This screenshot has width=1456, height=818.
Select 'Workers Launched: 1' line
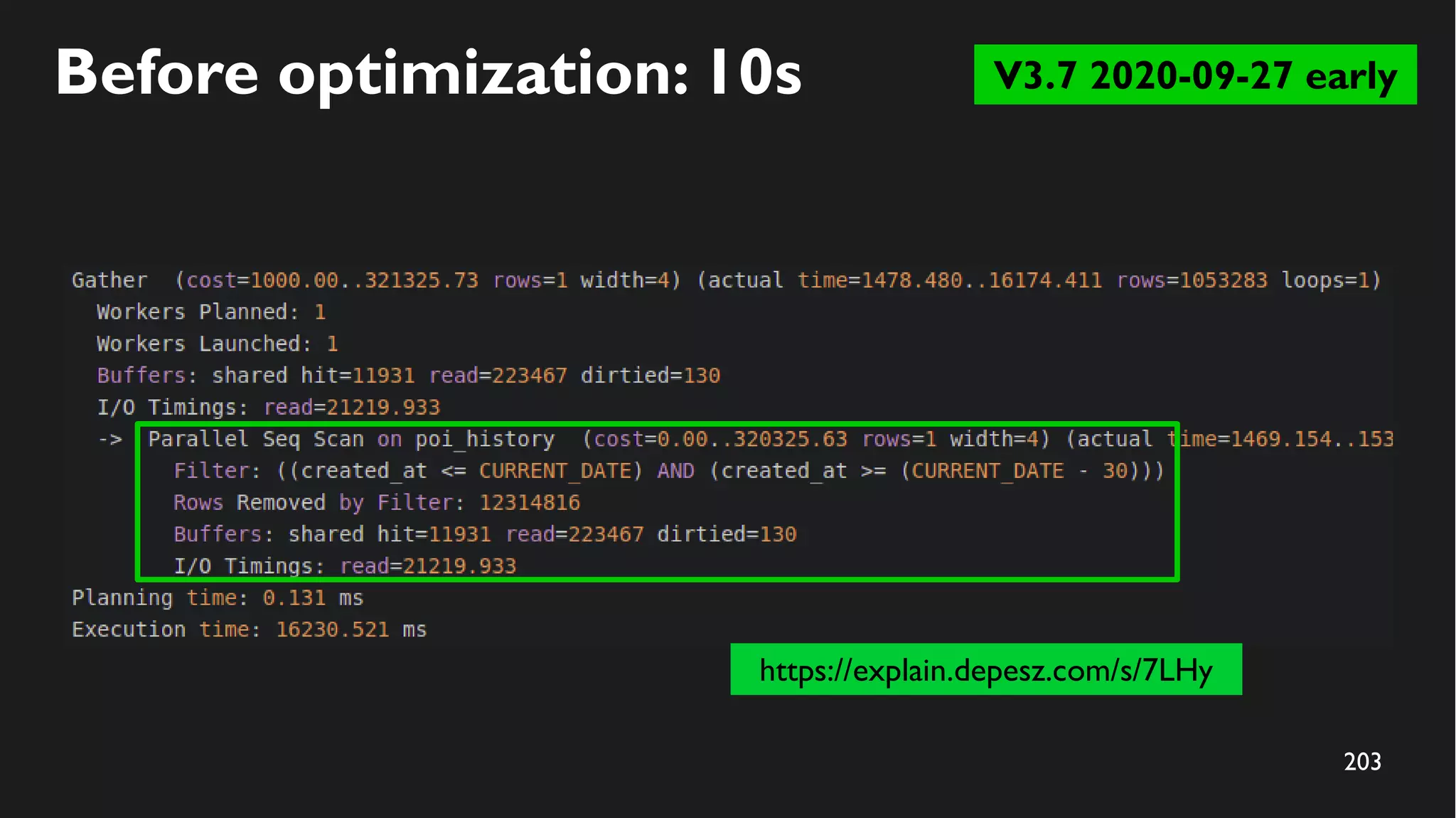click(x=218, y=344)
